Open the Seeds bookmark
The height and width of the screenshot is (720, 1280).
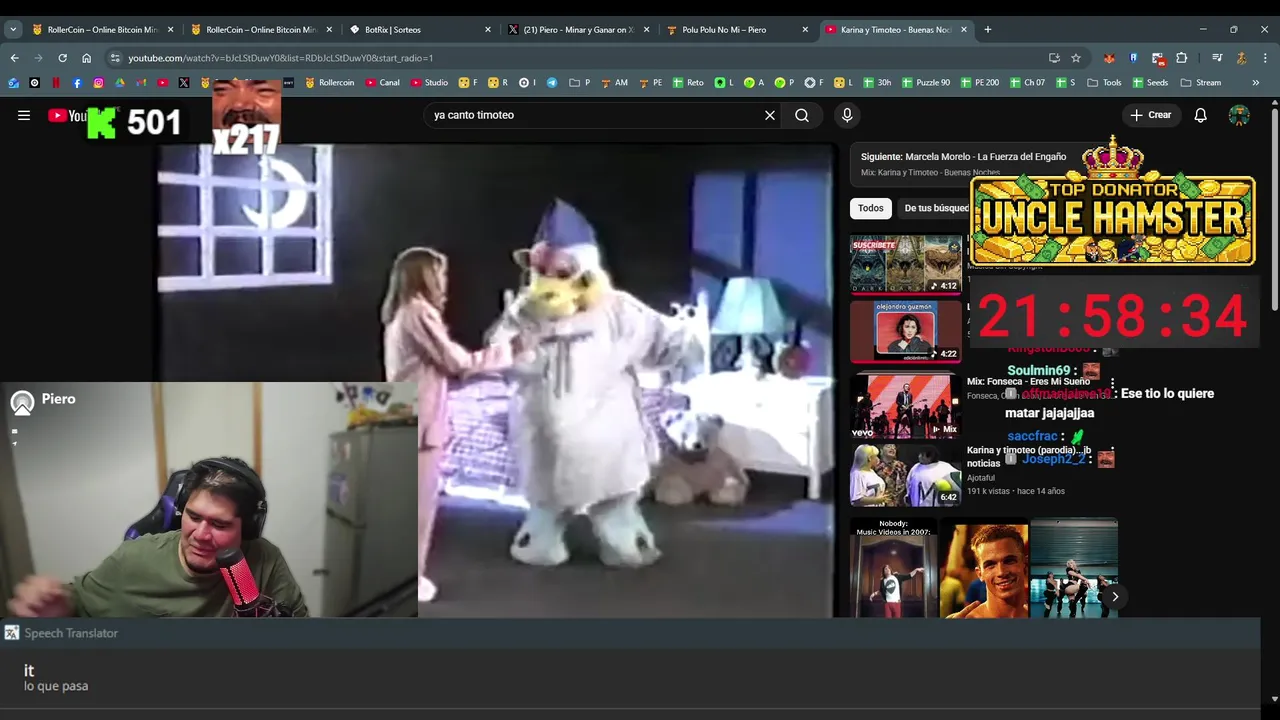(x=1149, y=83)
